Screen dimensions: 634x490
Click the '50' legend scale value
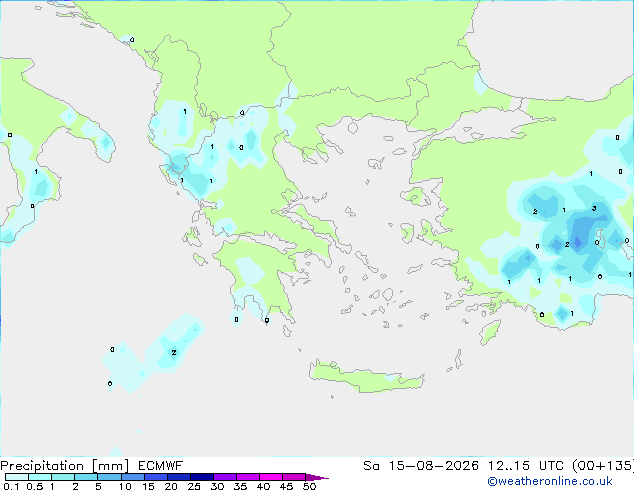tap(310, 486)
